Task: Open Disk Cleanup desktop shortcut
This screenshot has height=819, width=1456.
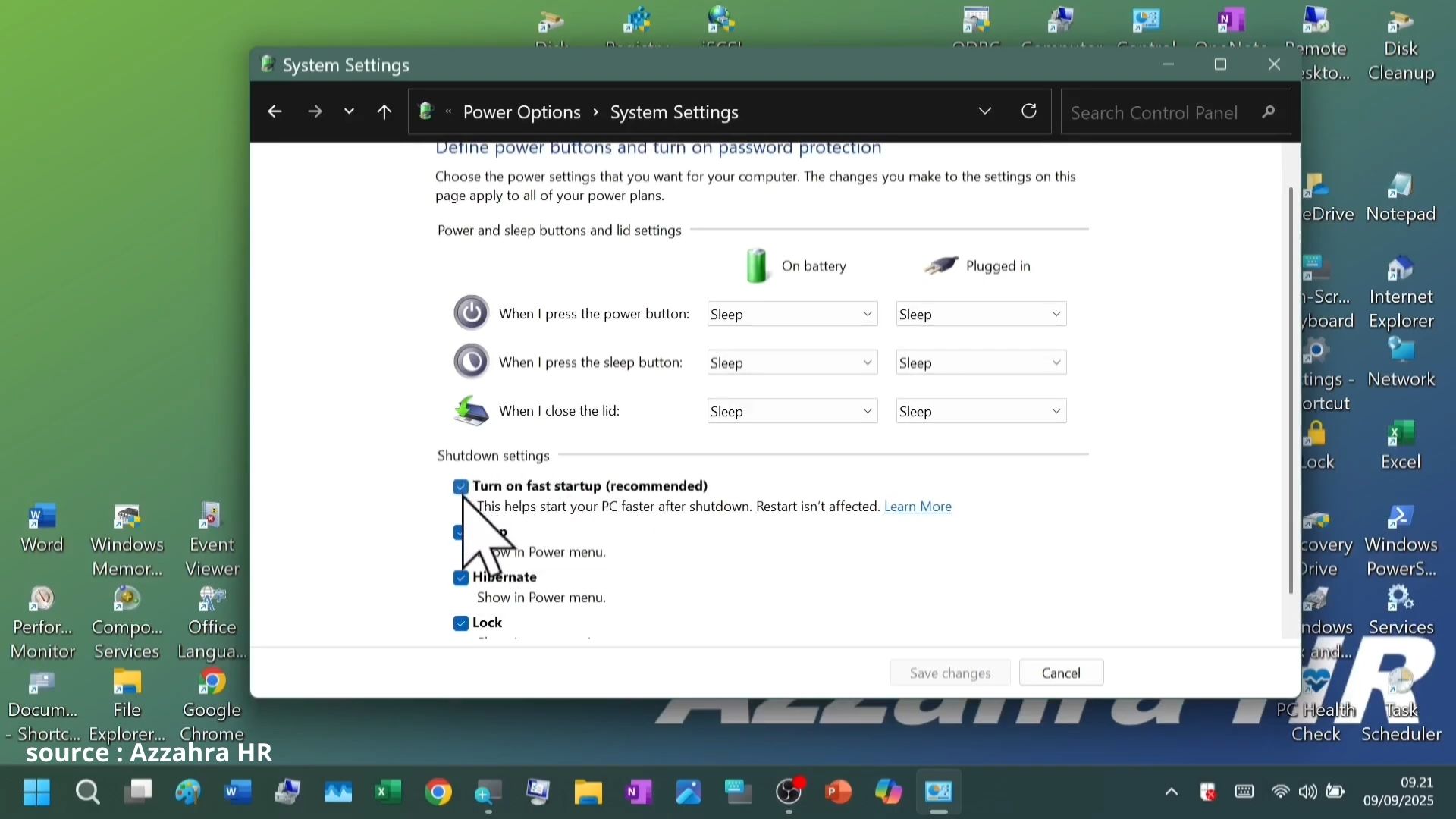Action: (x=1401, y=45)
